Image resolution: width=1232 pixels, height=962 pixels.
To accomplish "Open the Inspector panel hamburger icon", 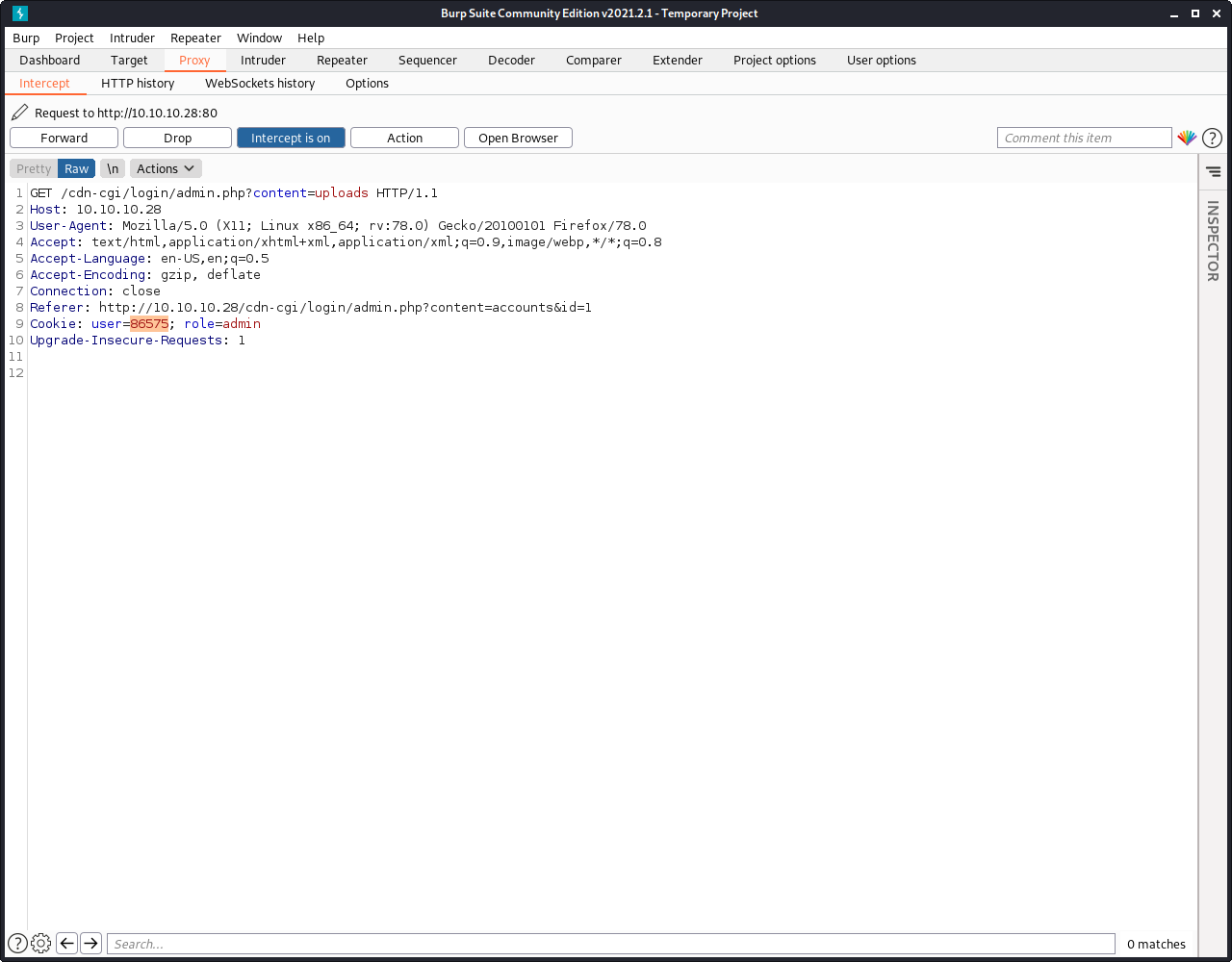I will tap(1213, 171).
